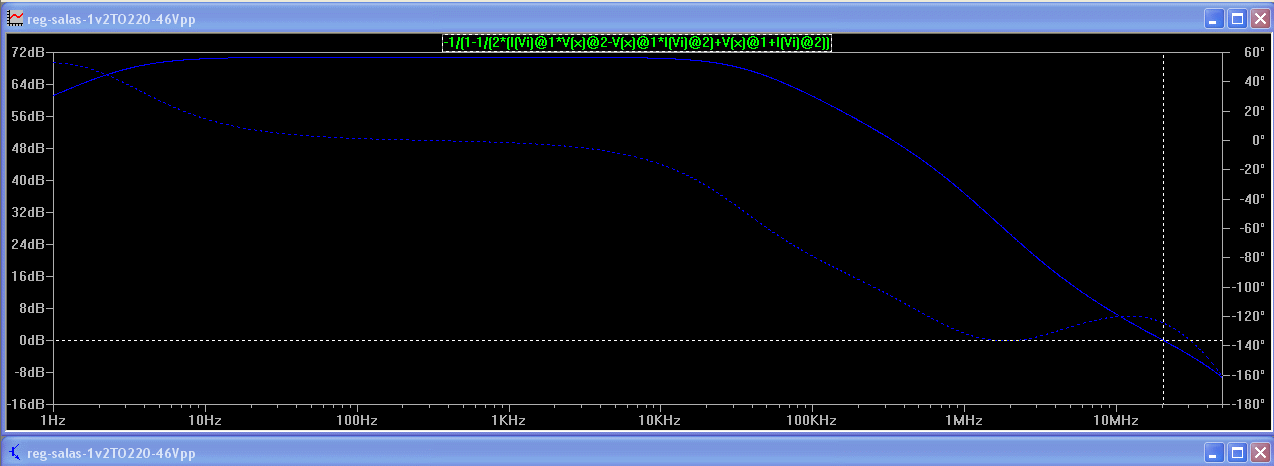
Task: Click the lower window title reg-salas-1v2TO220-46Vpp
Action: (111, 453)
